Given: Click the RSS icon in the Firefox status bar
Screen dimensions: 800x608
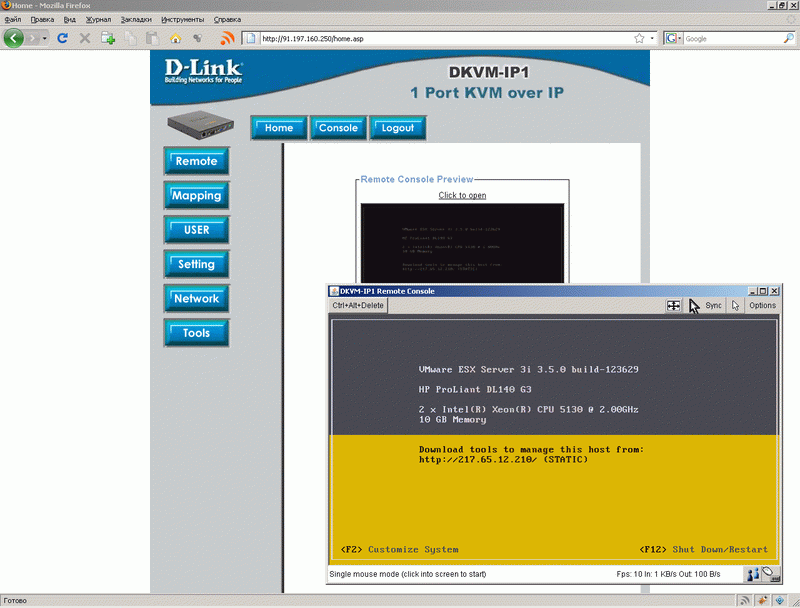Looking at the screenshot, I should click(745, 600).
